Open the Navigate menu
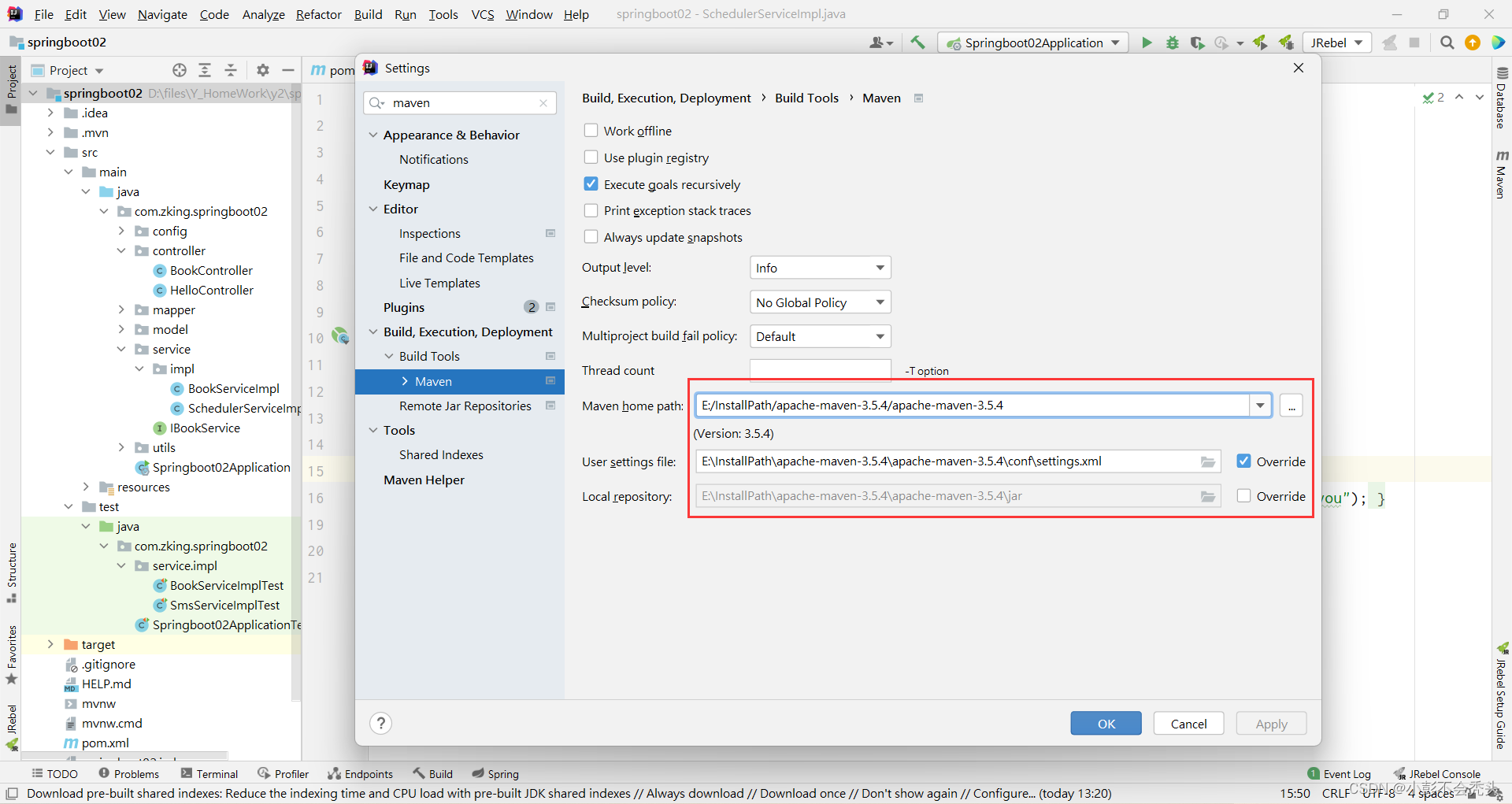 coord(162,14)
